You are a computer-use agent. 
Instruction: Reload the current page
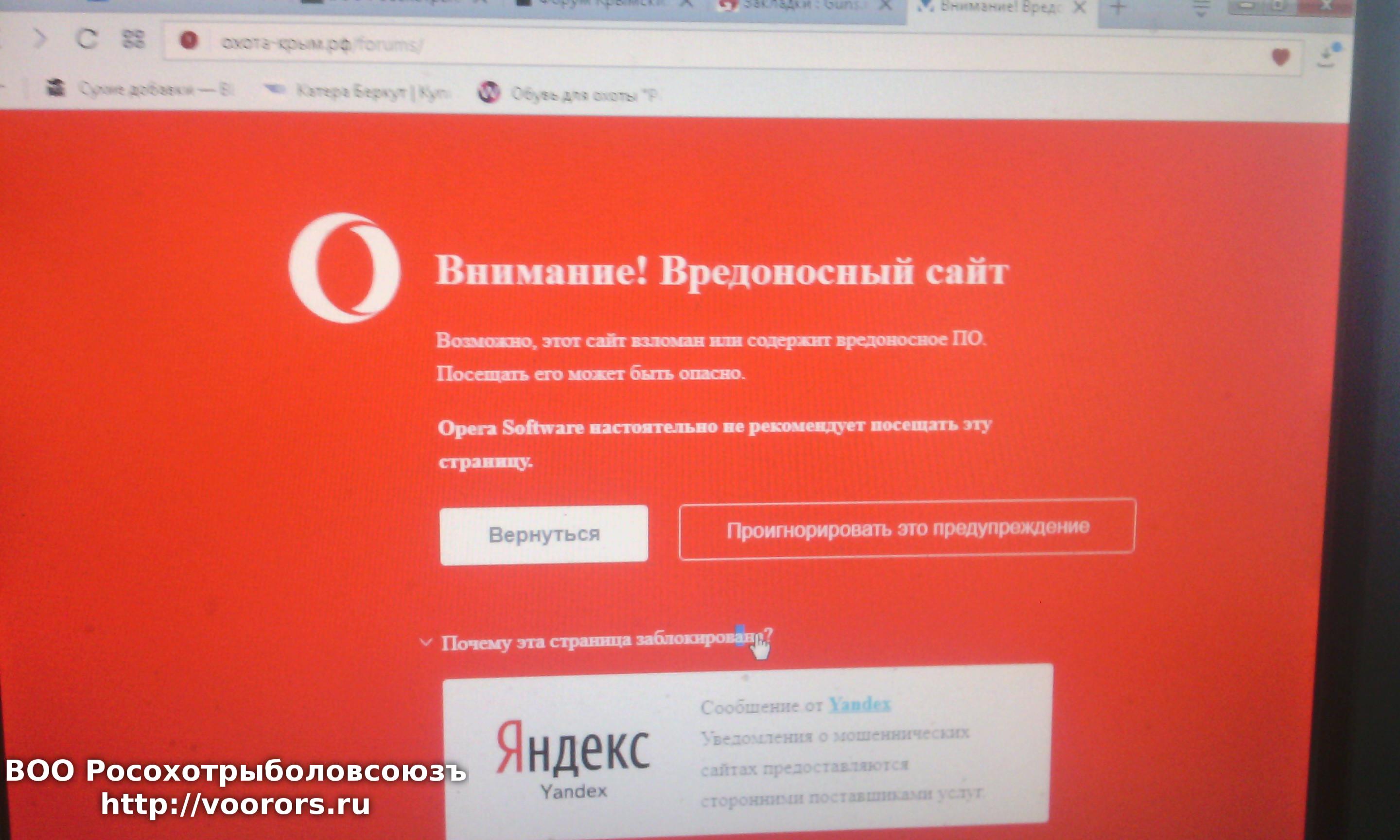pyautogui.click(x=87, y=39)
